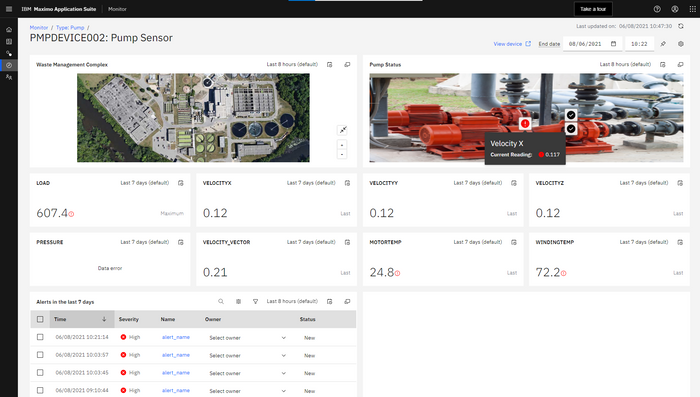
Task: Click the Monitor breadcrumb link
Action: click(39, 28)
